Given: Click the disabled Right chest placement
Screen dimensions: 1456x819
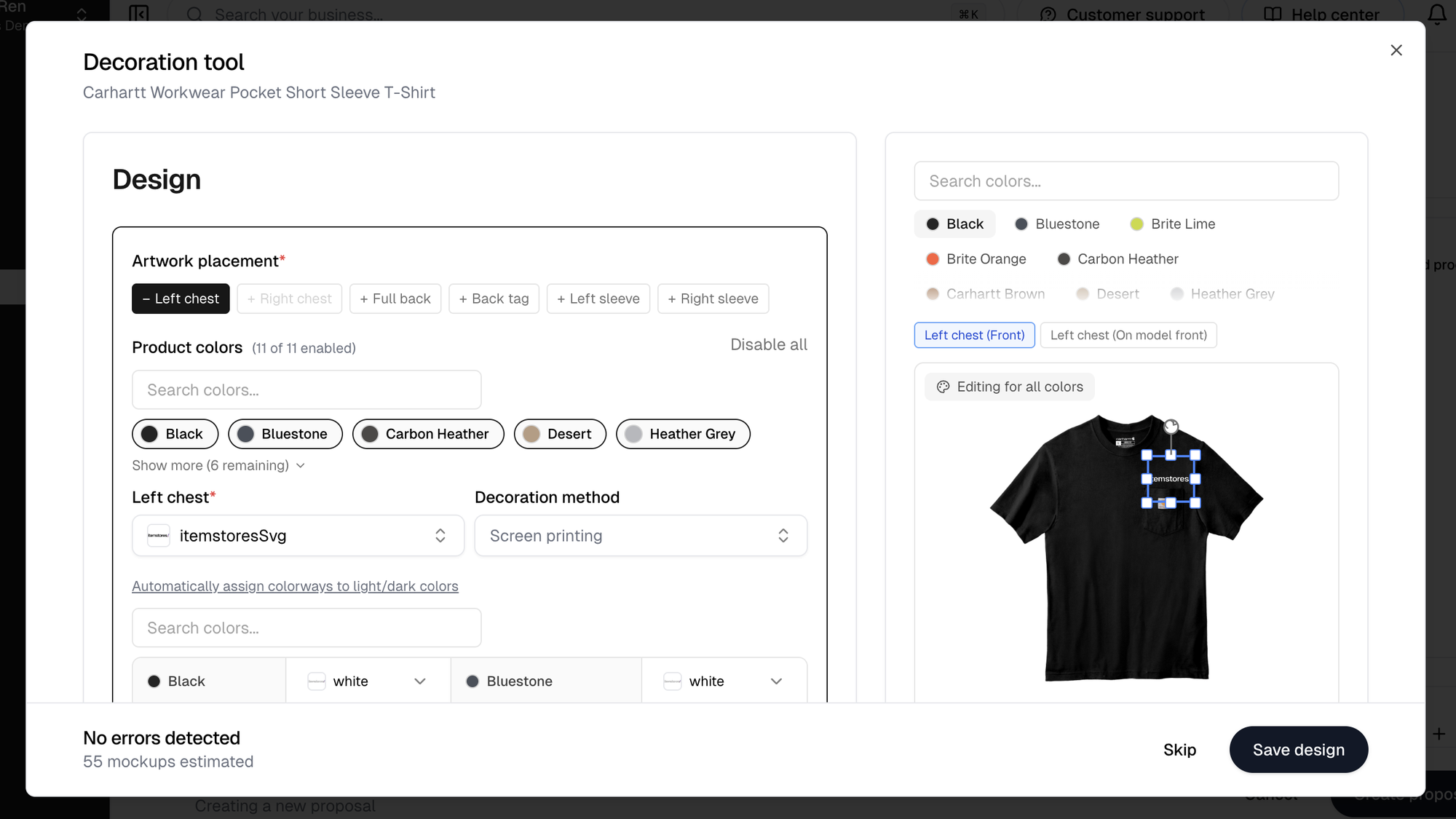Looking at the screenshot, I should [290, 298].
